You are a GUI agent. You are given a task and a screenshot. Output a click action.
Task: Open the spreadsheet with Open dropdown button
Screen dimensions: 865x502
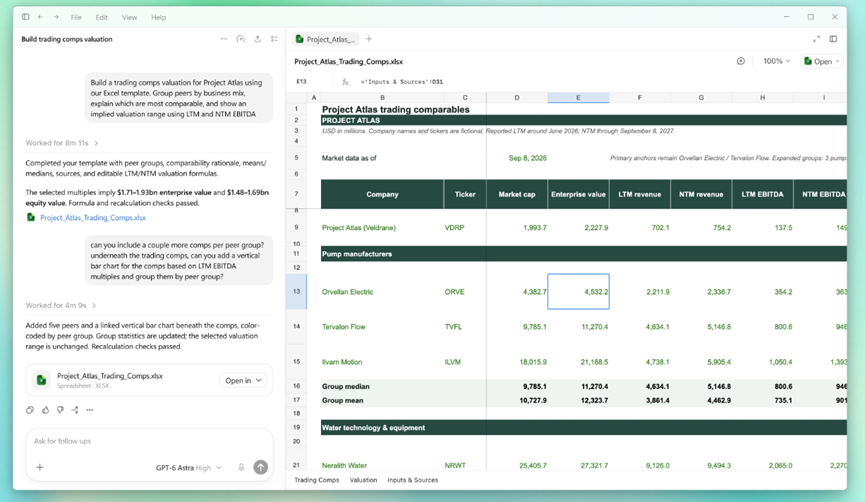pos(822,61)
